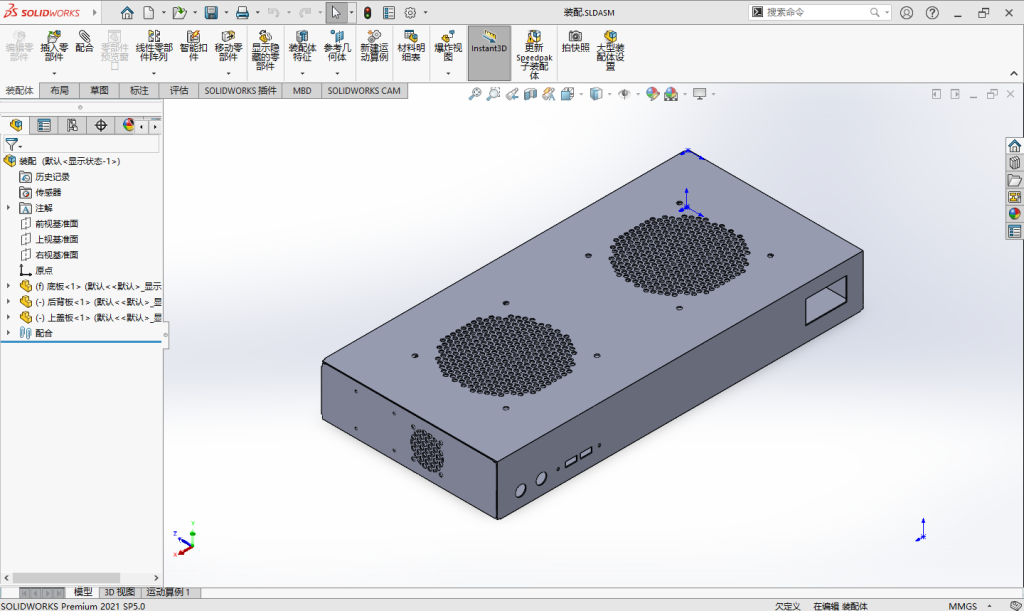Viewport: 1024px width, 611px height.
Task: Open the Section View tool
Action: pyautogui.click(x=530, y=94)
